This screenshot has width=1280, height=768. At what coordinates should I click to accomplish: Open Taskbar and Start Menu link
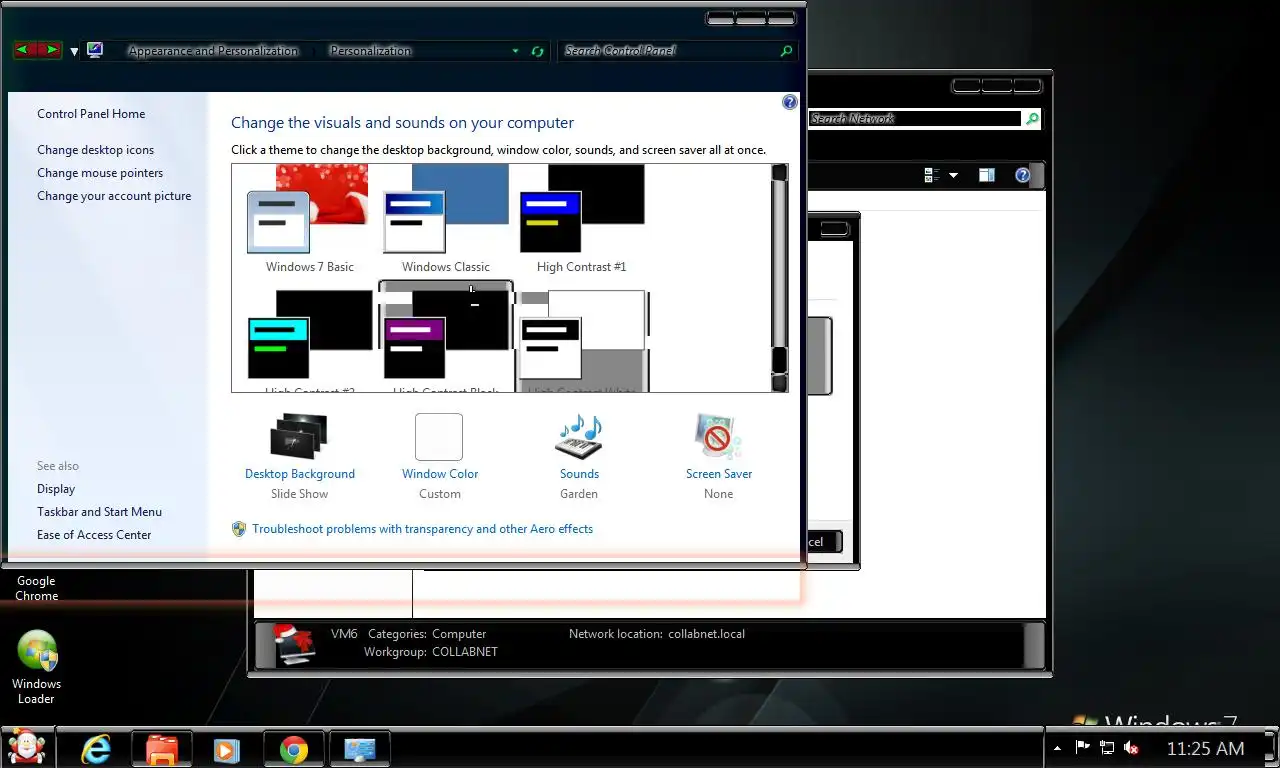[x=99, y=512]
